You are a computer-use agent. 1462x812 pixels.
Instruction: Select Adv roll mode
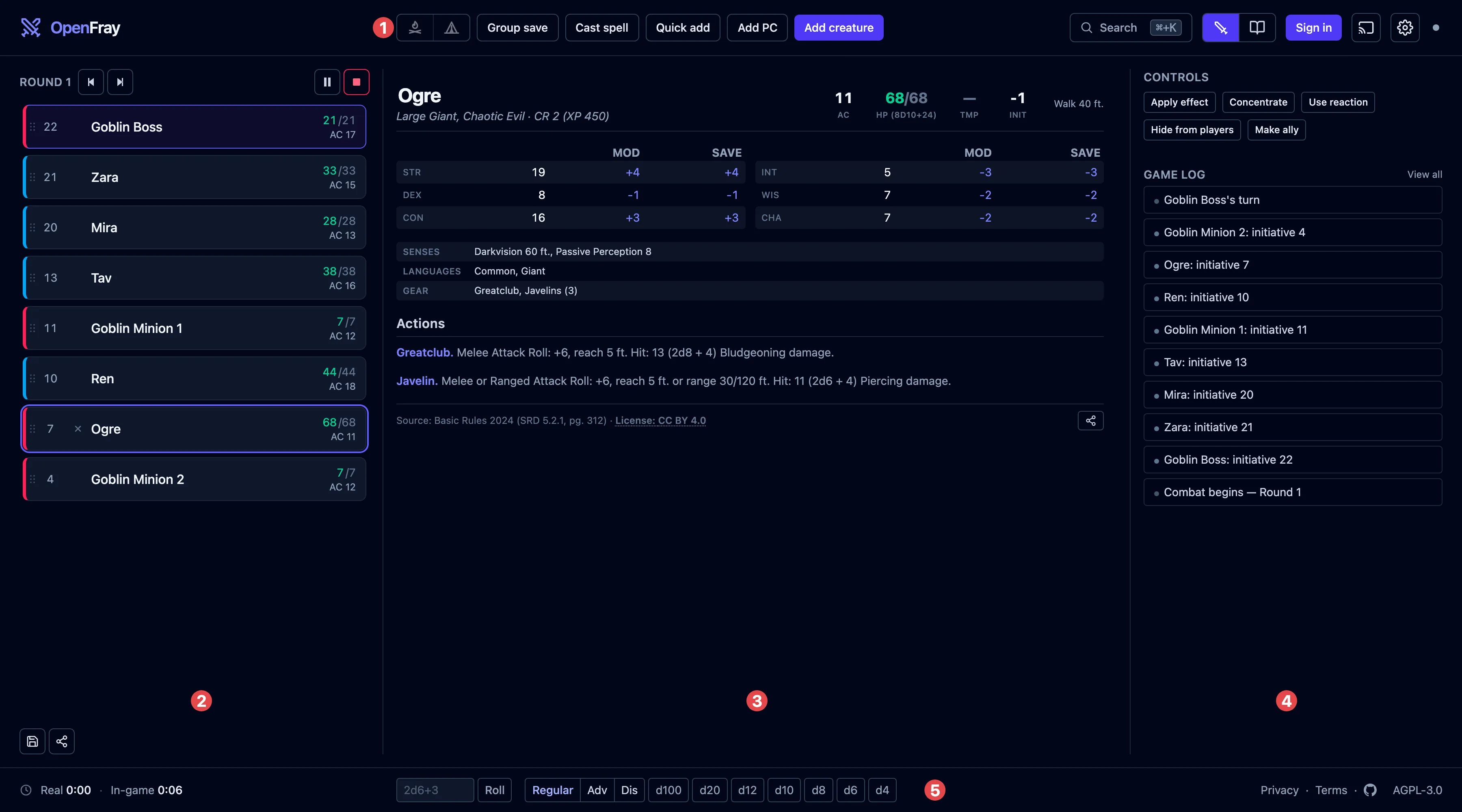[x=597, y=790]
